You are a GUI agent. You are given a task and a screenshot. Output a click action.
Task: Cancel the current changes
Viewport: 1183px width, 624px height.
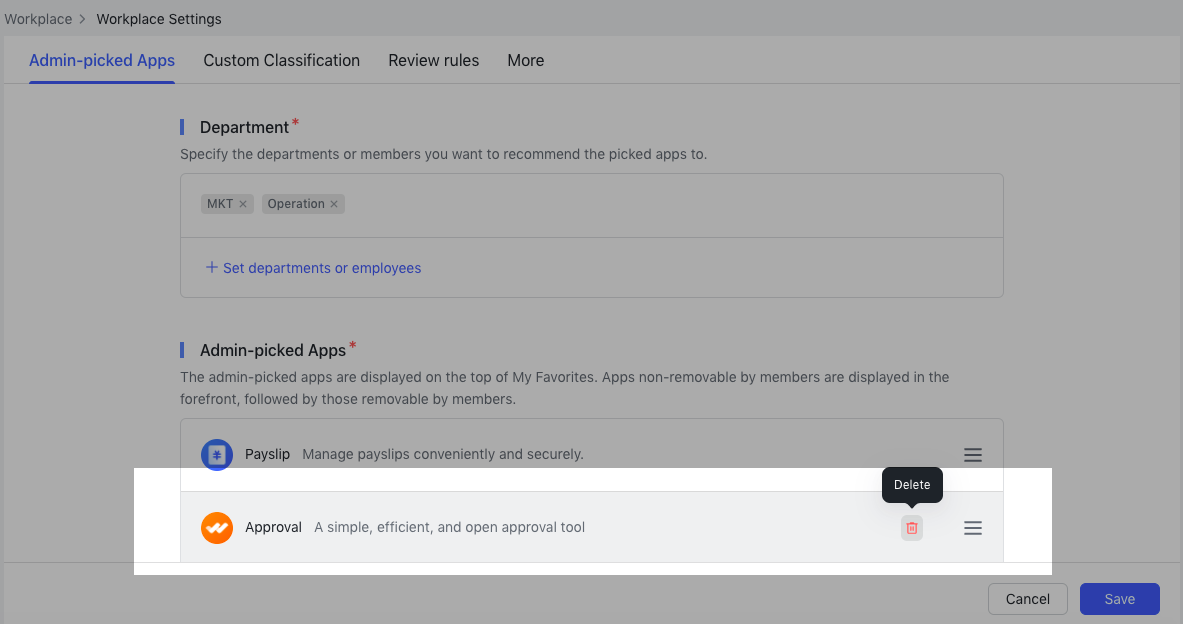1027,598
